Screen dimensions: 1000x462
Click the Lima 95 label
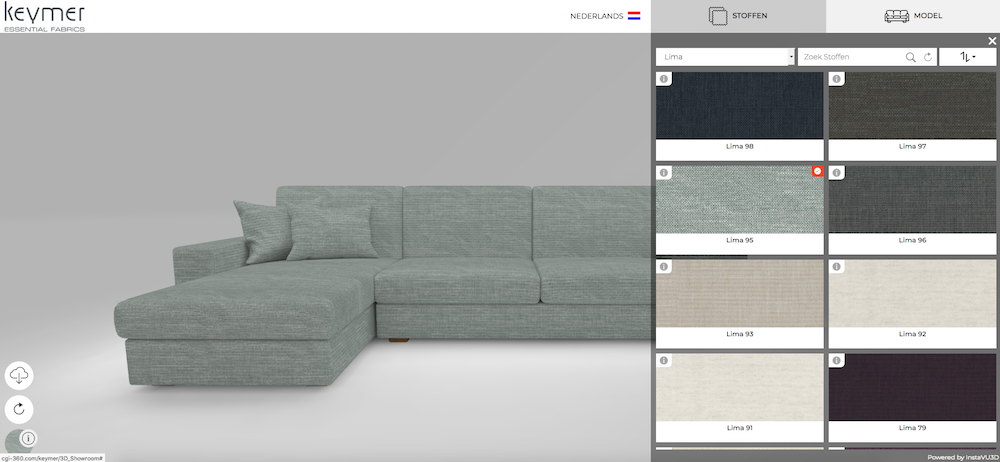tap(740, 240)
